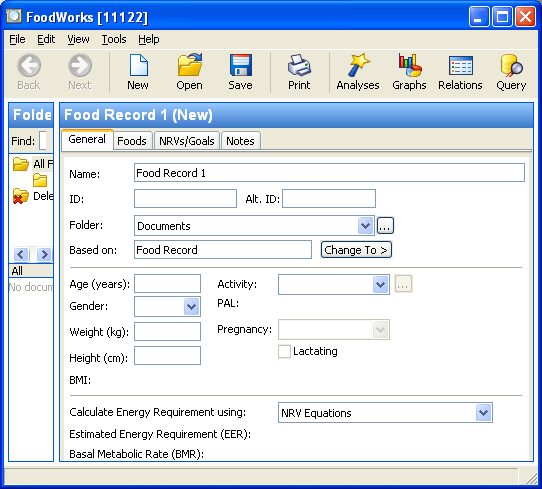542x489 pixels.
Task: Open the Edit menu
Action: click(46, 39)
